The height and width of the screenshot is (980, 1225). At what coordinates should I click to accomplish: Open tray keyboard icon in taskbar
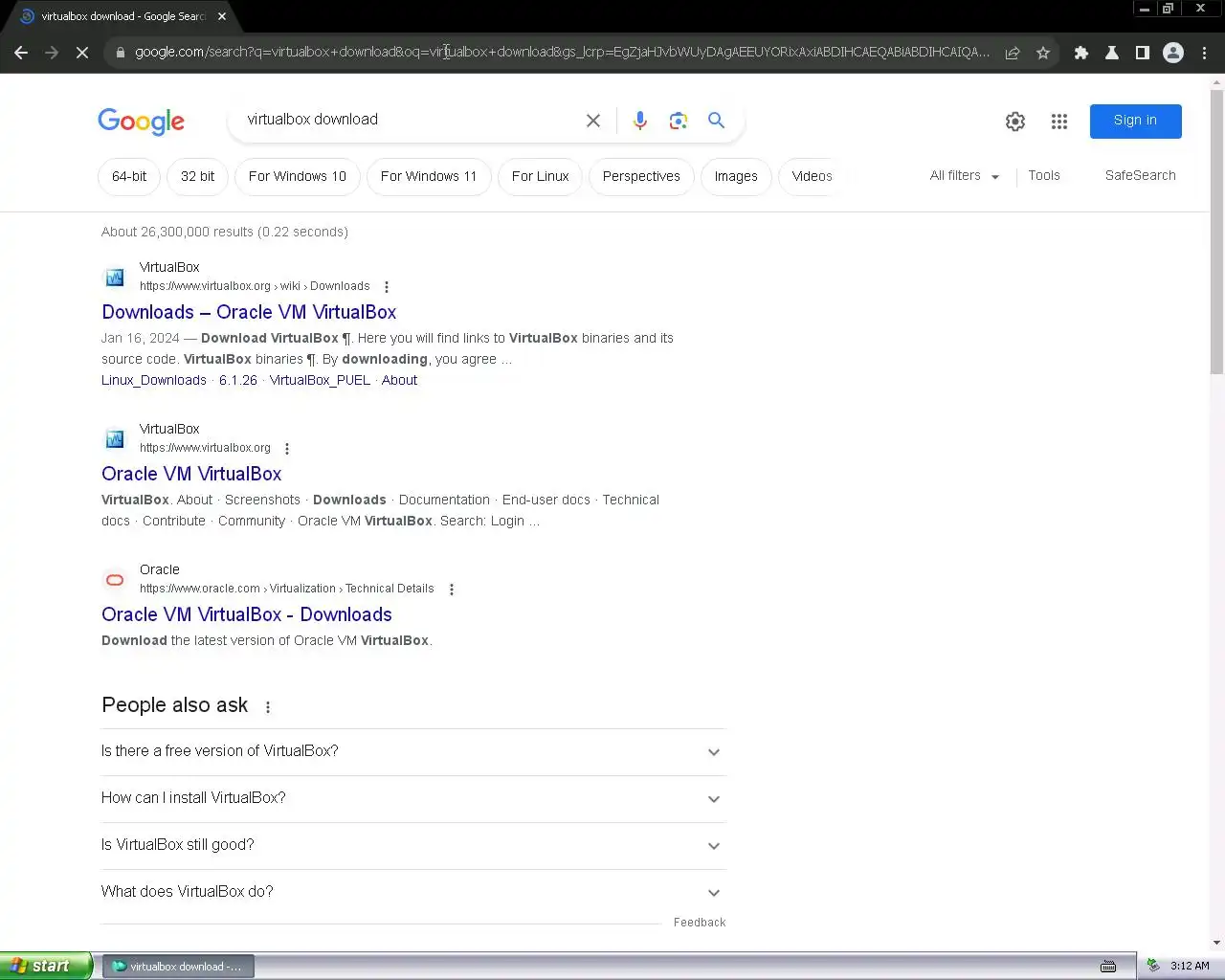click(1108, 967)
